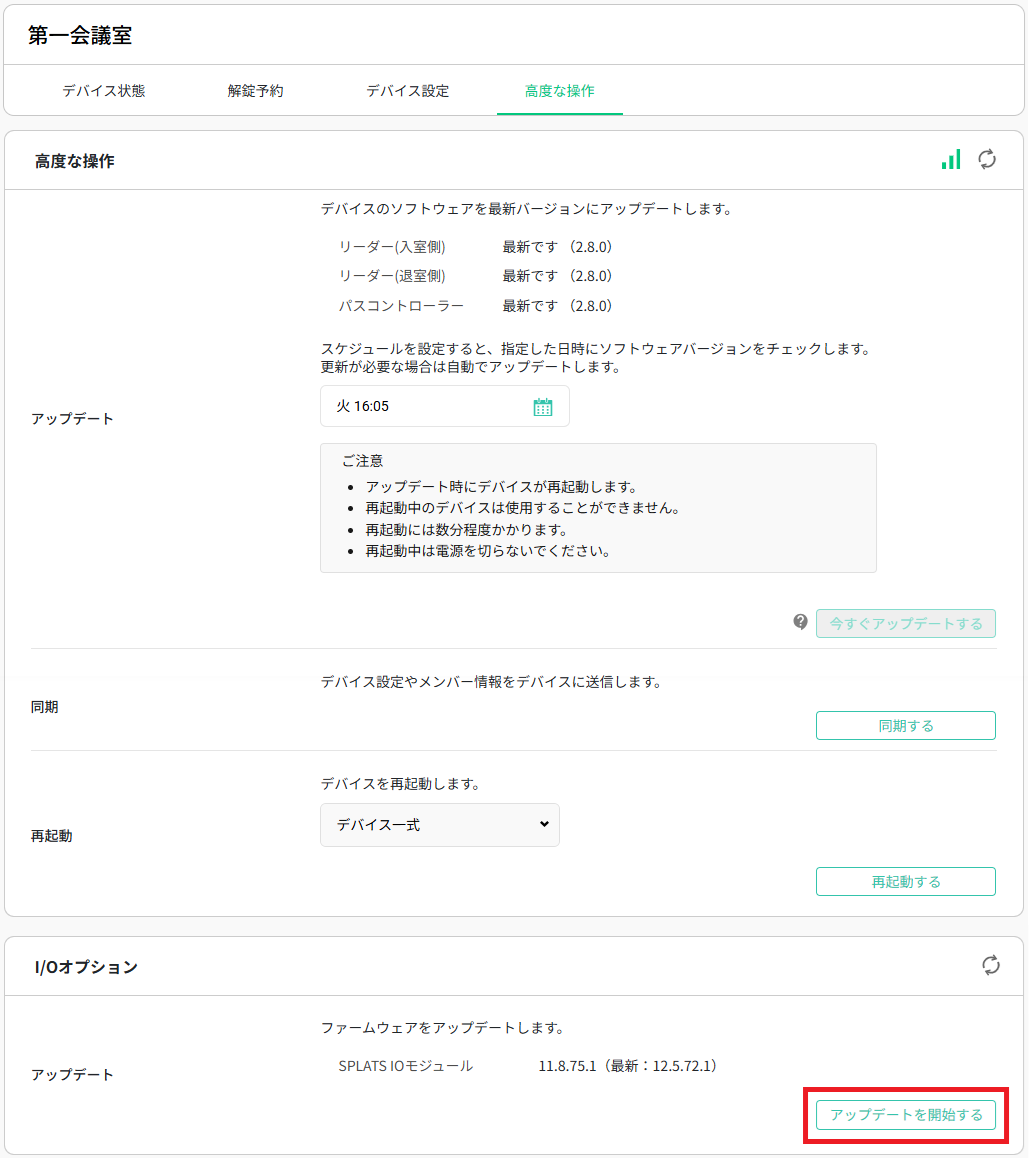Image resolution: width=1030 pixels, height=1158 pixels.
Task: Click the 第一会議室 title
Action: coord(80,35)
